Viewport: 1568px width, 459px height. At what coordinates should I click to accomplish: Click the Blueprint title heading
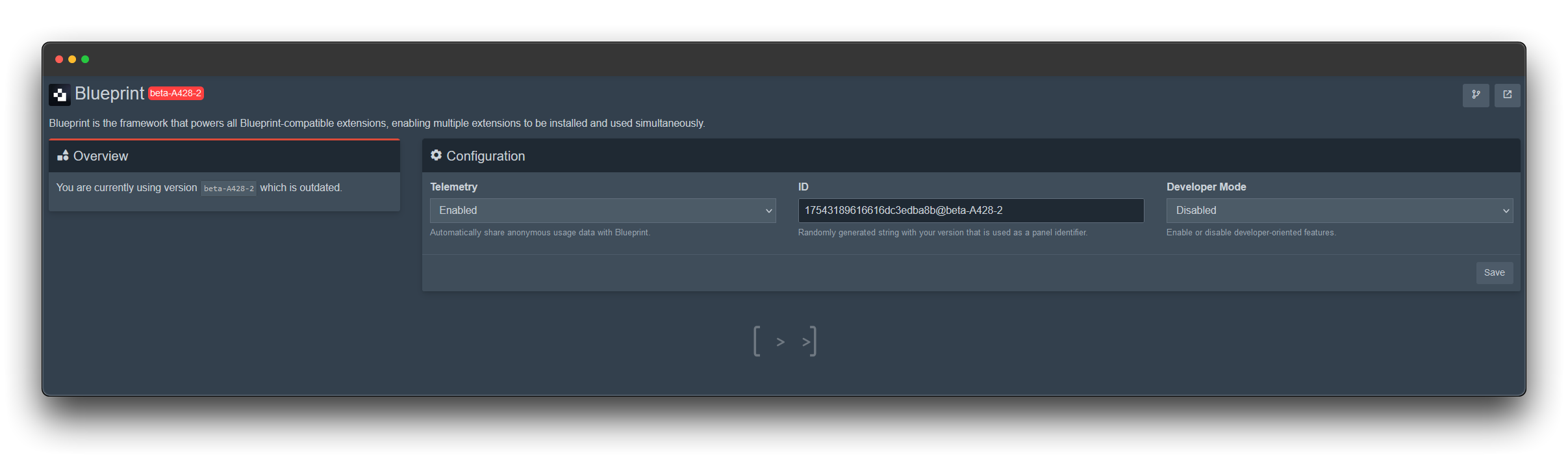click(x=109, y=94)
